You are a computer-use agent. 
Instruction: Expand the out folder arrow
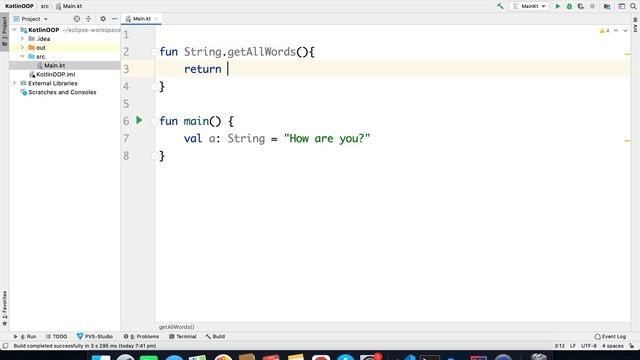point(22,48)
